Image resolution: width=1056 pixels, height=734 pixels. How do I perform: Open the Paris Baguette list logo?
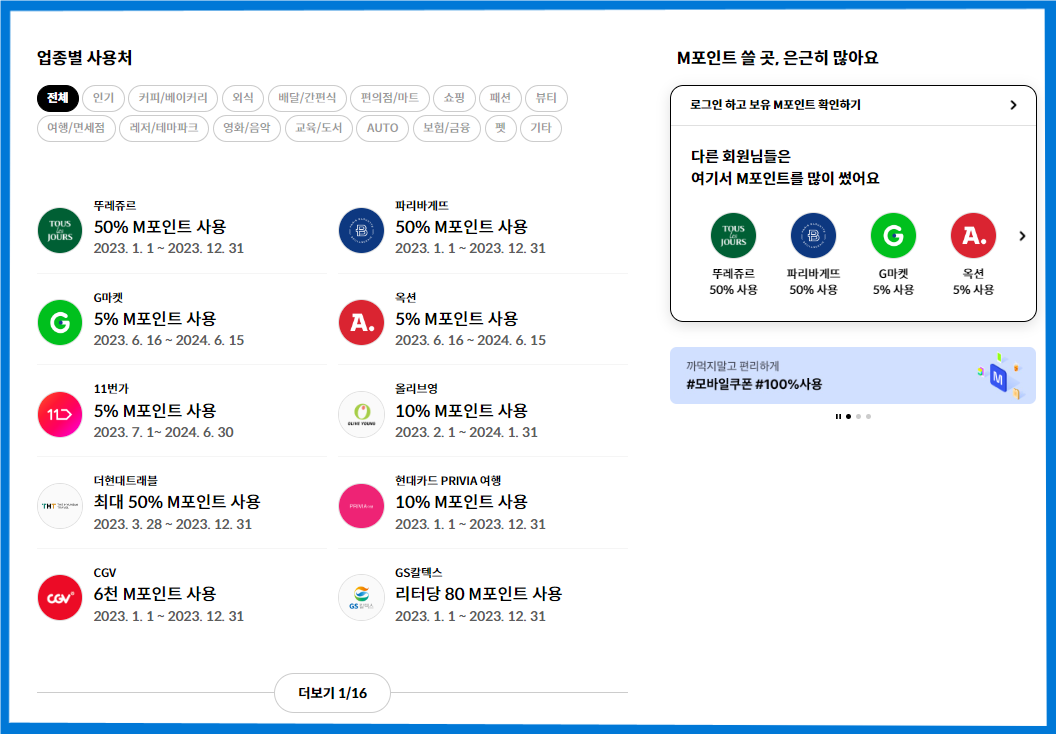[361, 230]
